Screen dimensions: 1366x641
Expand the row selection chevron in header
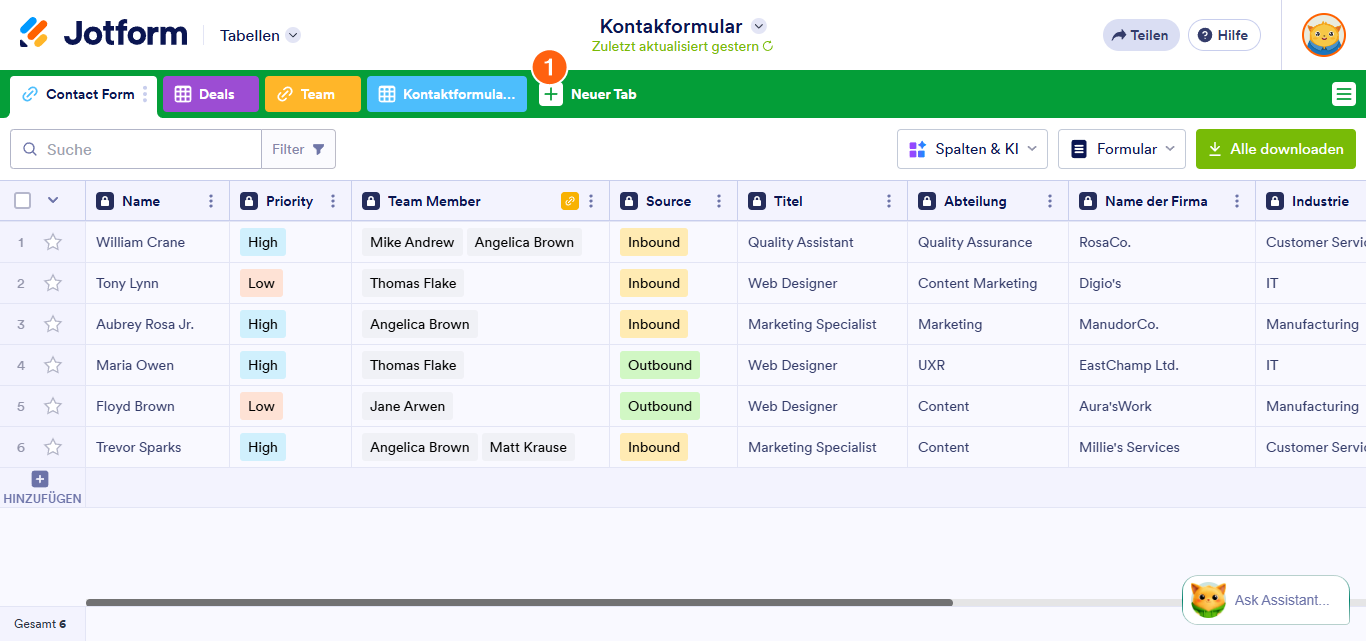point(53,200)
